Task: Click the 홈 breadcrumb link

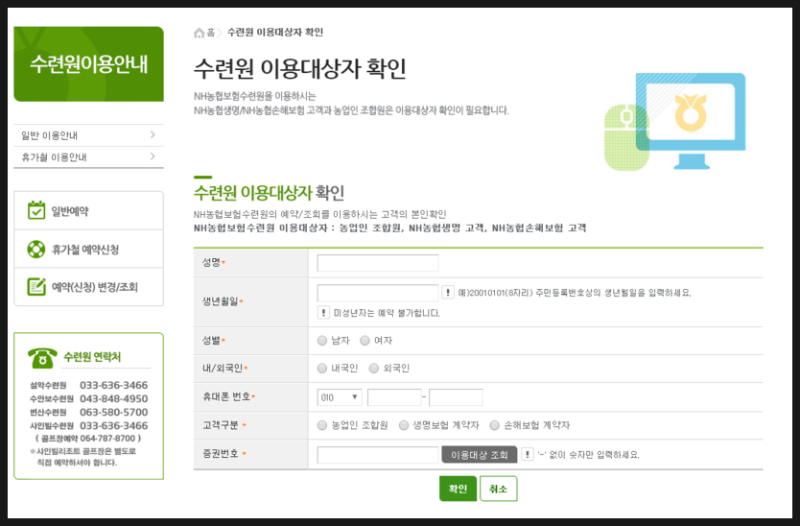Action: 210,33
